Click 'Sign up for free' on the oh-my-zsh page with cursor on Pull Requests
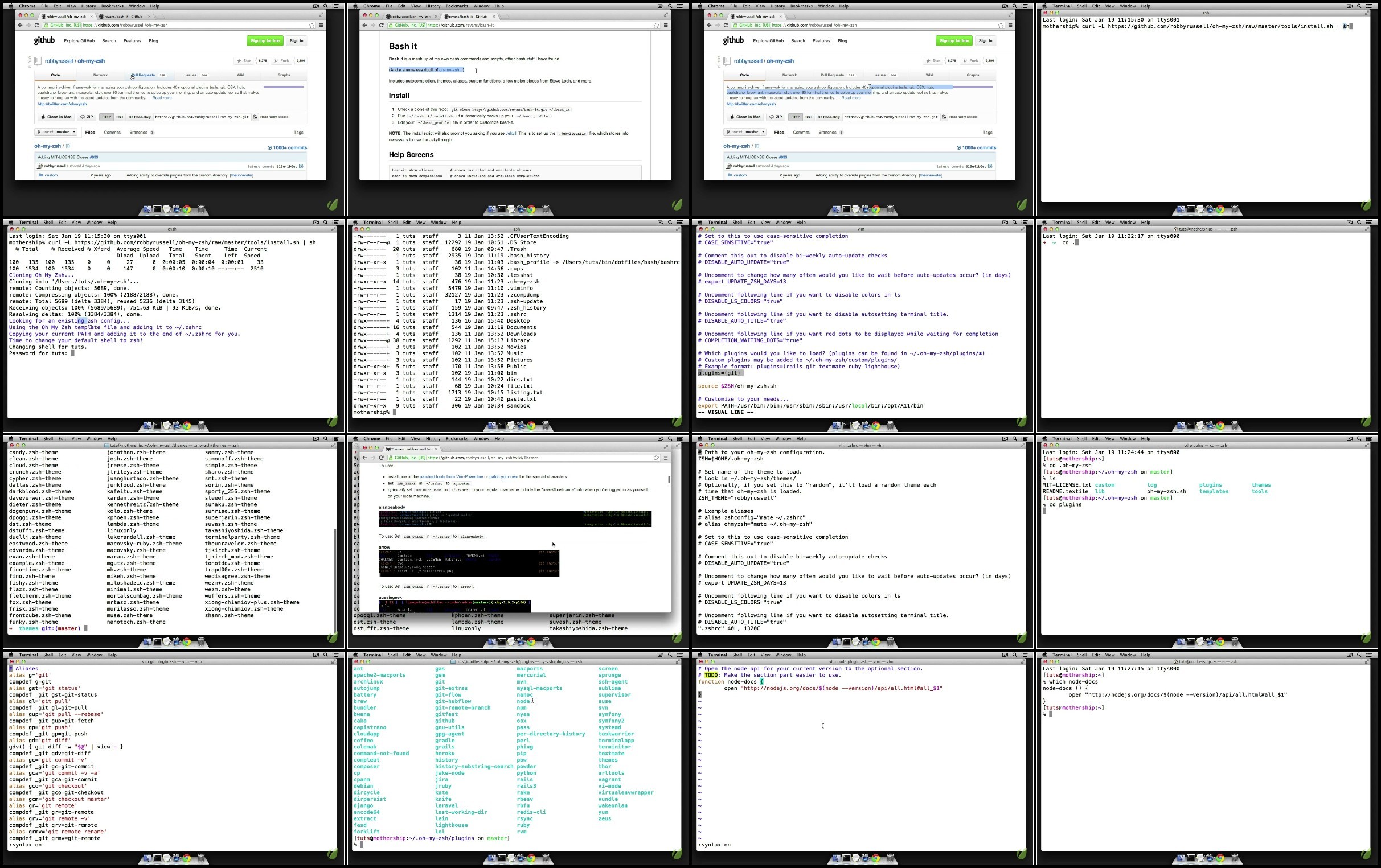 pyautogui.click(x=265, y=41)
